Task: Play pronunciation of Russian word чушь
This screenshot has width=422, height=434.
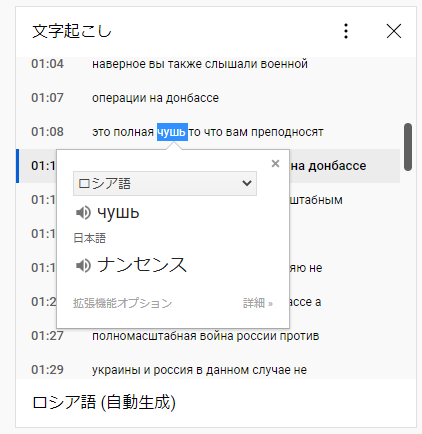Action: [83, 212]
